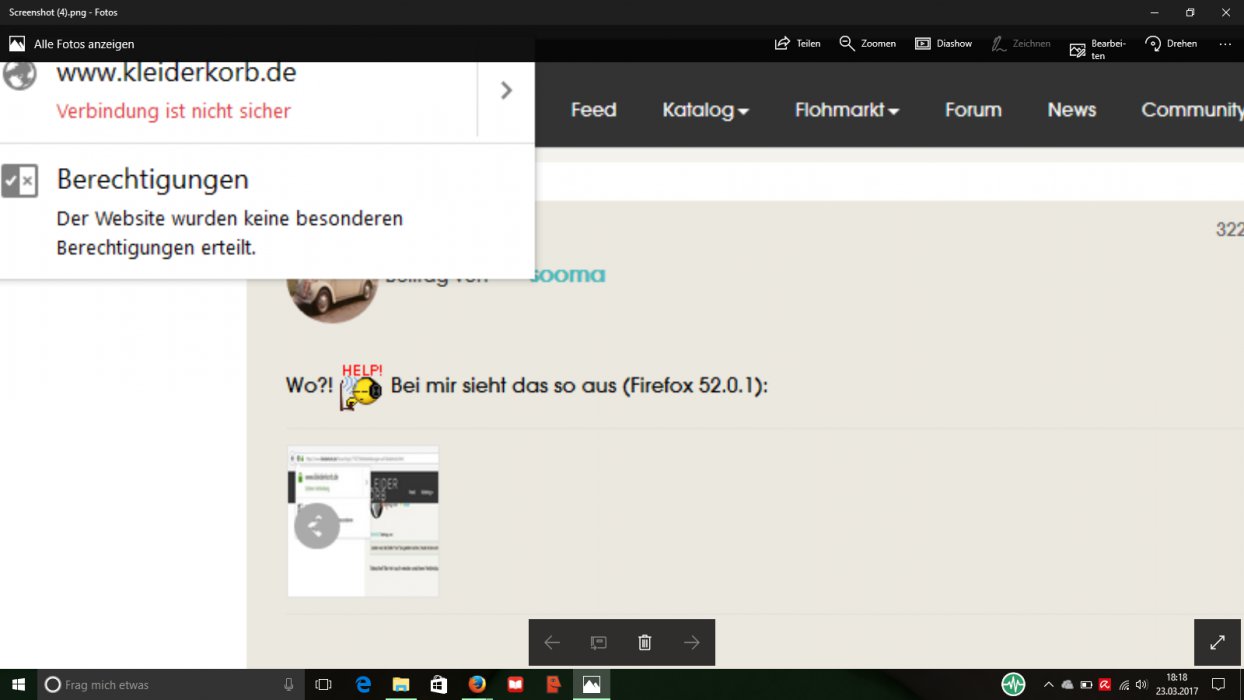Open the Zoomen magnifier tool
Screen dimensions: 1244x700
[867, 44]
